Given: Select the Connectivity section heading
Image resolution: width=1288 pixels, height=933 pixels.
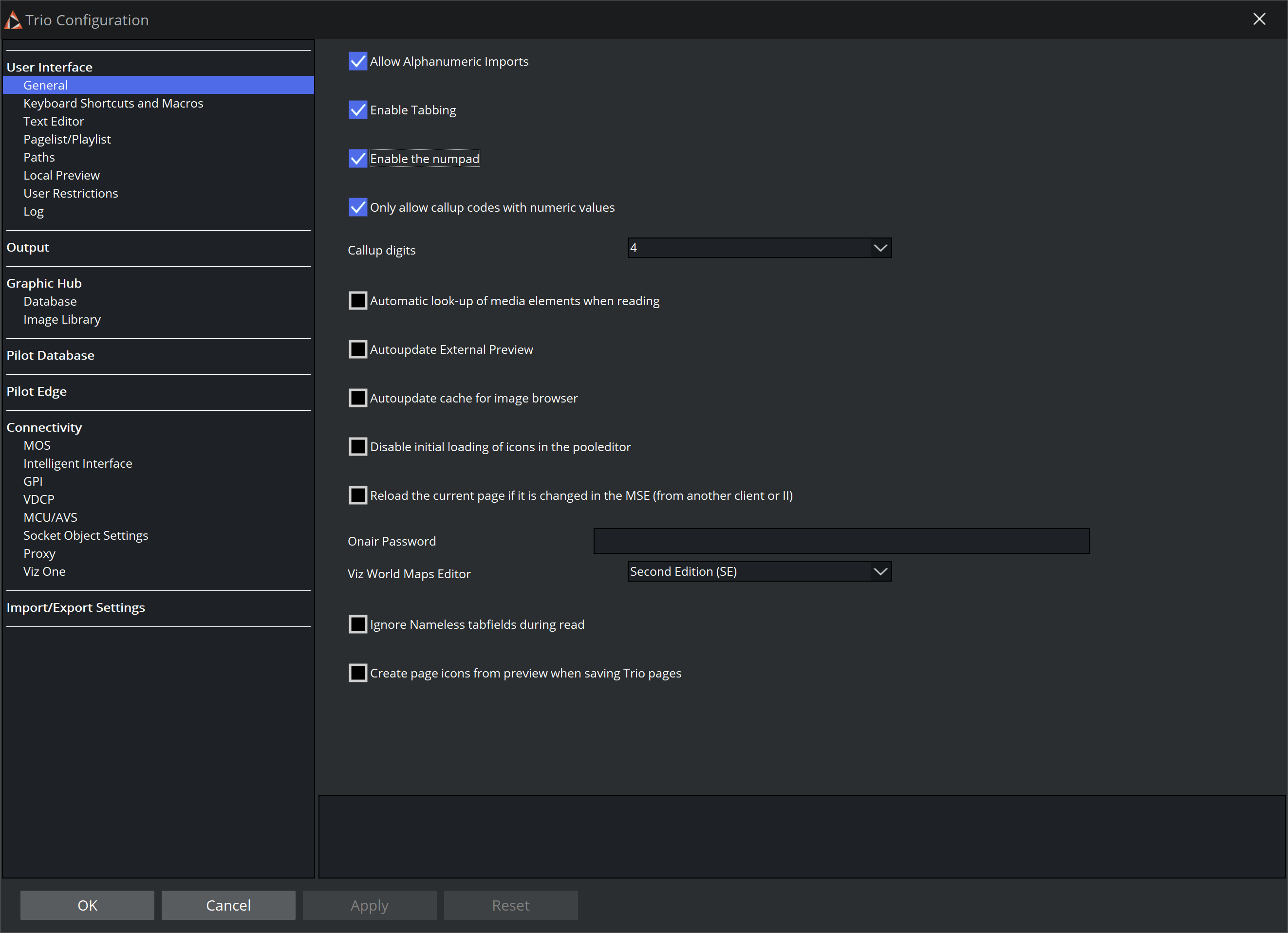Looking at the screenshot, I should point(44,427).
